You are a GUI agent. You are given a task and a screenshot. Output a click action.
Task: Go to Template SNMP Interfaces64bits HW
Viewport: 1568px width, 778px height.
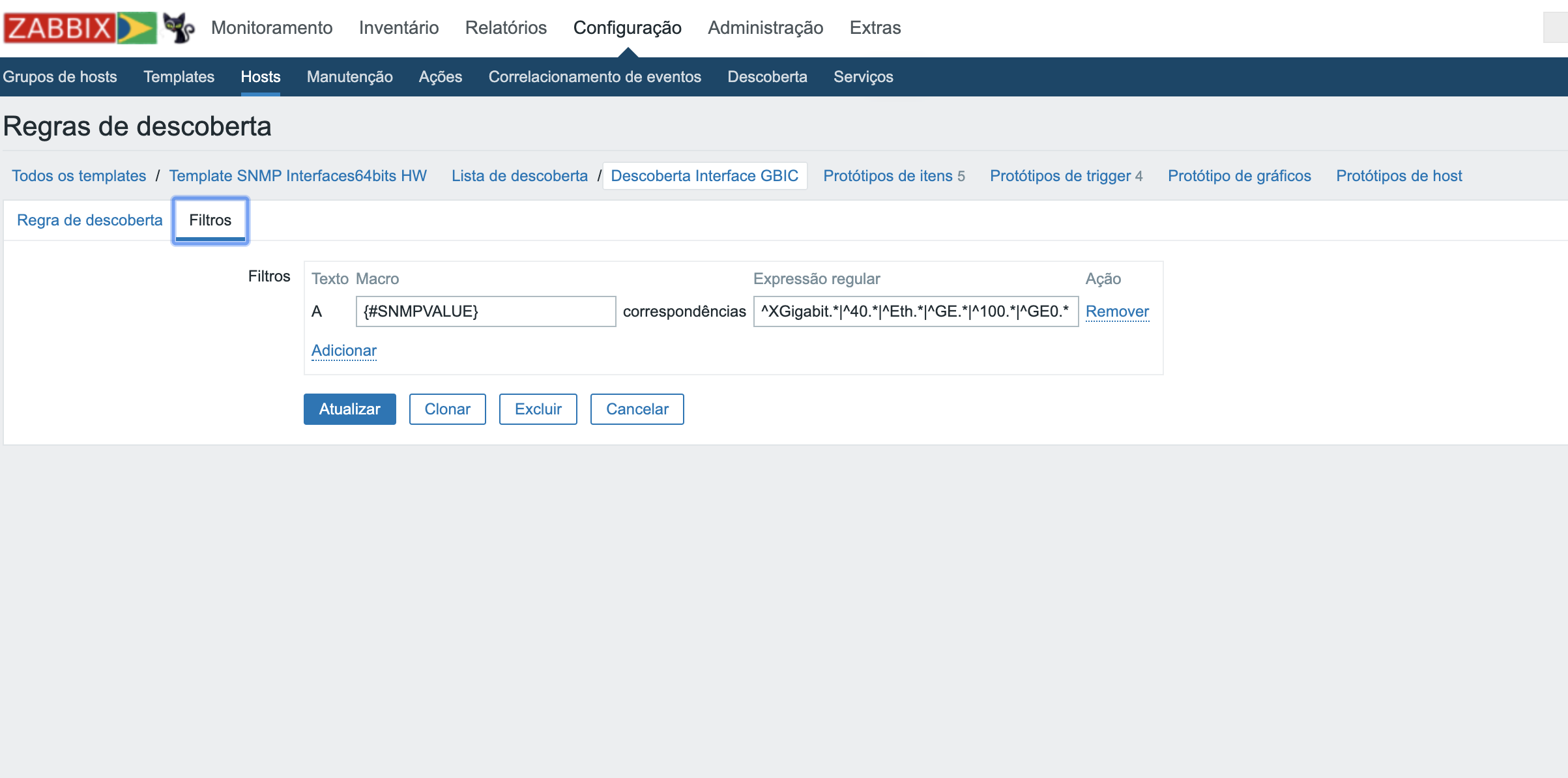tap(298, 176)
